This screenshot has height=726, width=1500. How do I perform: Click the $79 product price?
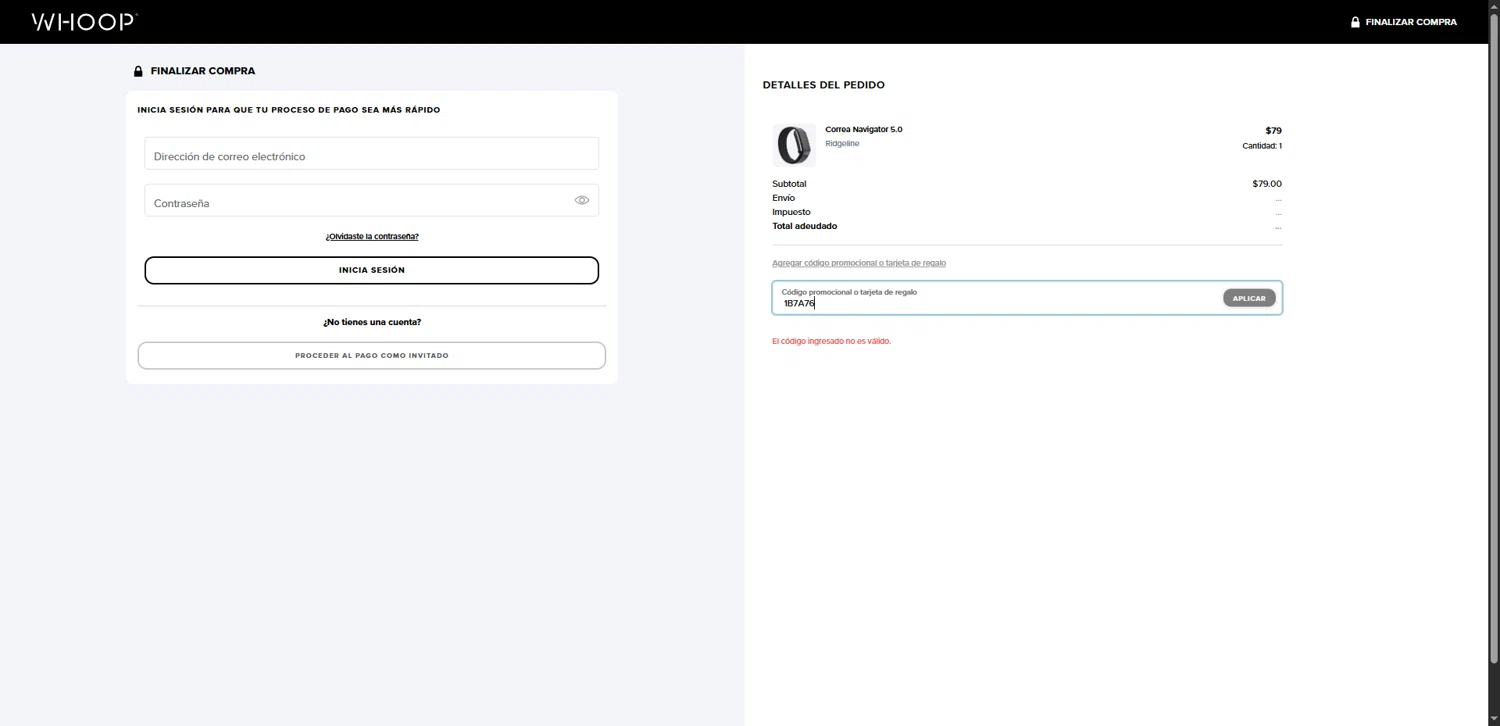[x=1273, y=131]
